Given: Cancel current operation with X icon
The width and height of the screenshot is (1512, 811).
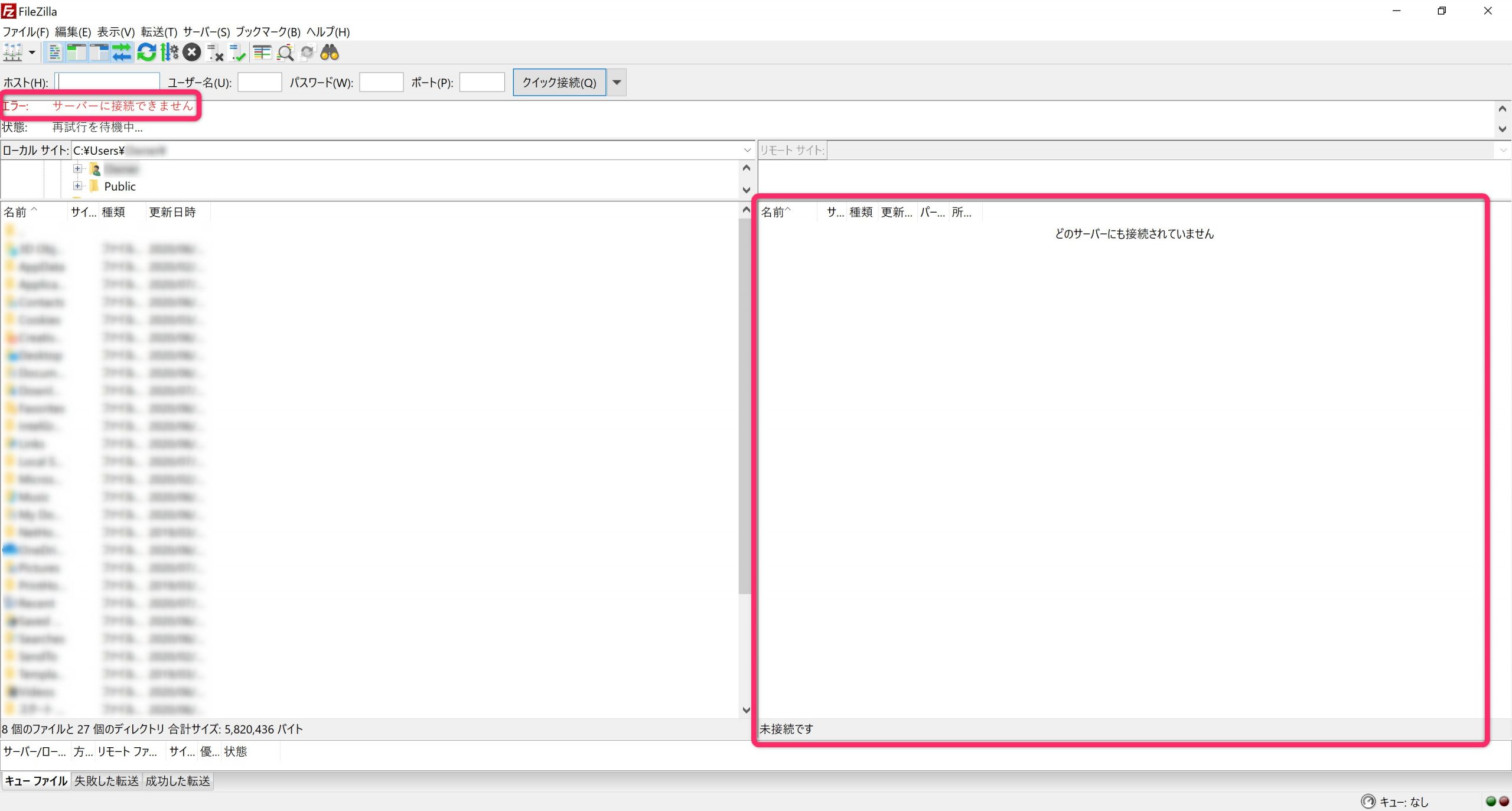Looking at the screenshot, I should point(191,53).
